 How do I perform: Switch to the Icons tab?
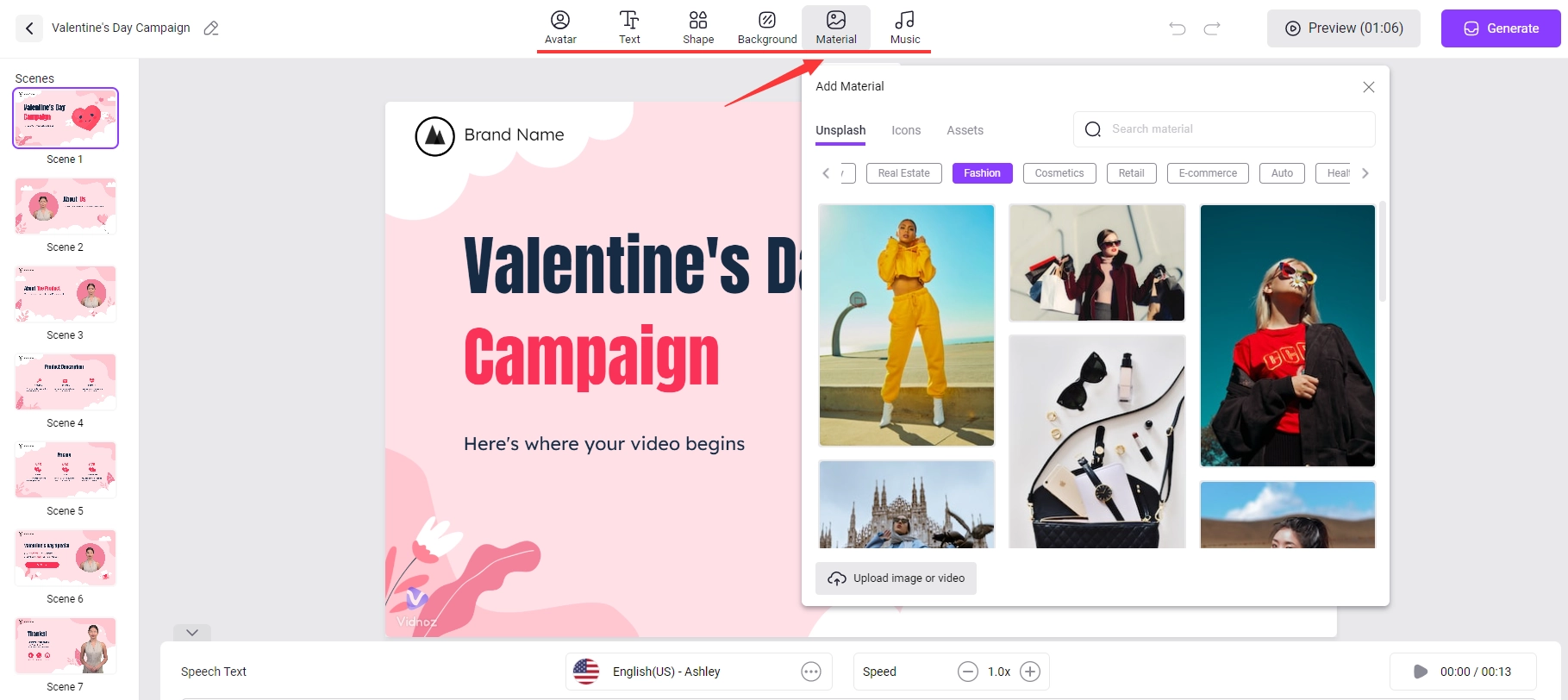click(906, 130)
